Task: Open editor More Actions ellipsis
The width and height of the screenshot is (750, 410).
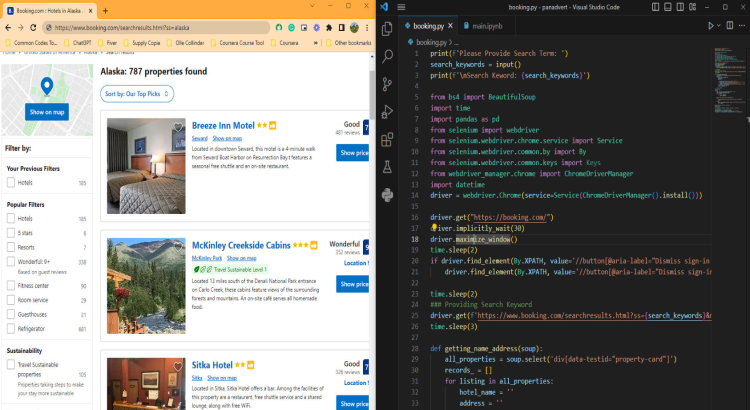Action: [742, 26]
